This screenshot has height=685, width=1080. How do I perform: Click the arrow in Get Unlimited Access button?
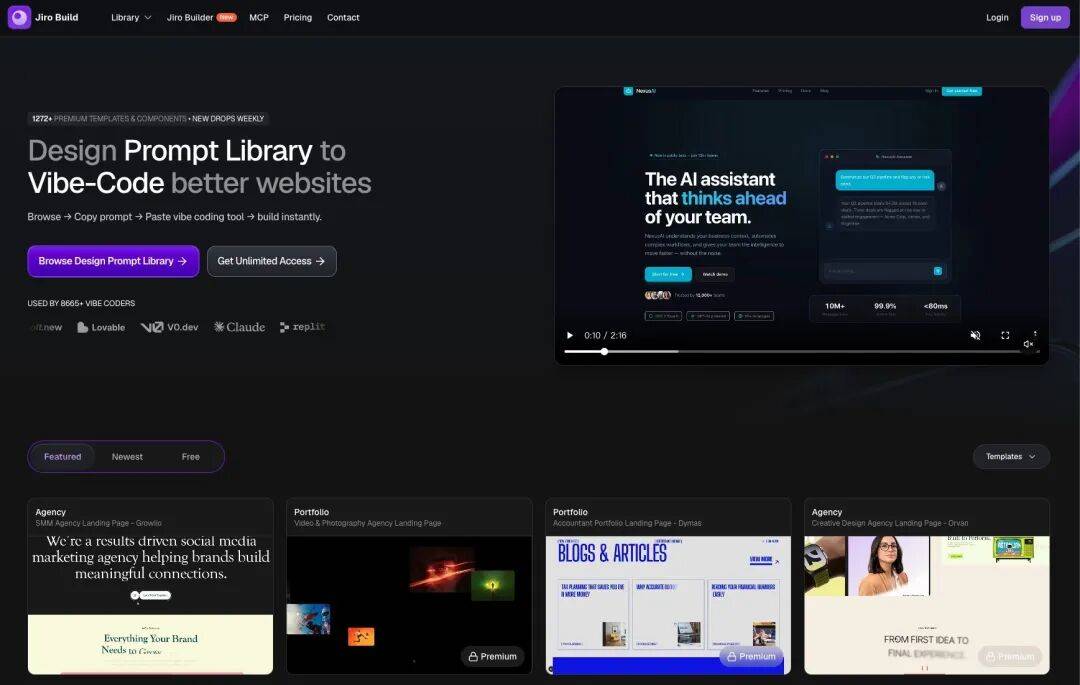click(x=320, y=262)
